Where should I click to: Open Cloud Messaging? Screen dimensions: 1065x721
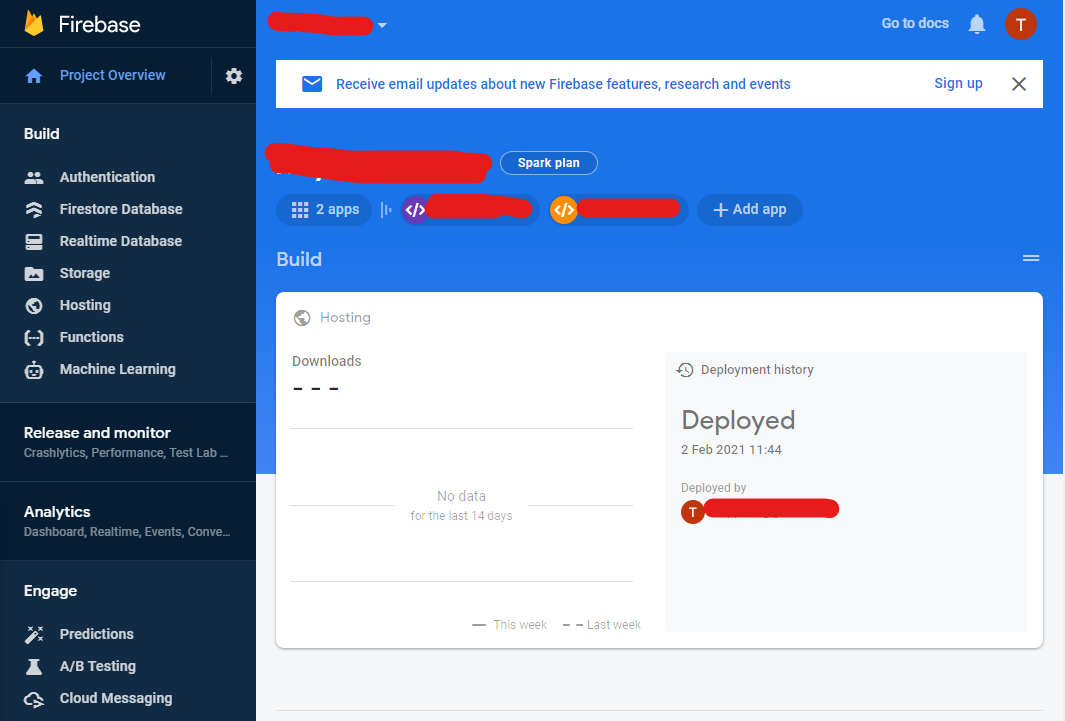(114, 698)
